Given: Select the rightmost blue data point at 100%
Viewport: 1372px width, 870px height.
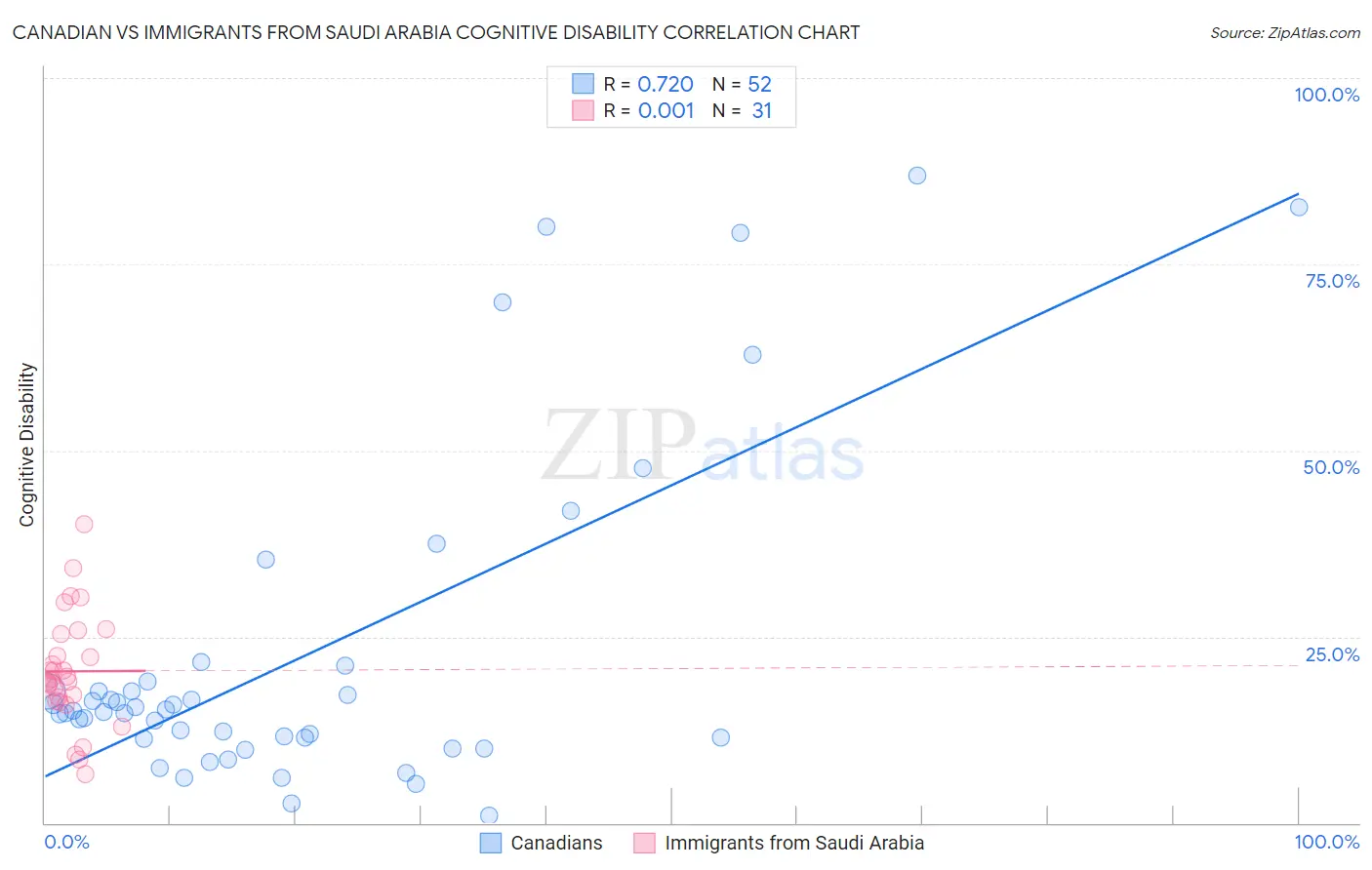Looking at the screenshot, I should (x=1299, y=207).
